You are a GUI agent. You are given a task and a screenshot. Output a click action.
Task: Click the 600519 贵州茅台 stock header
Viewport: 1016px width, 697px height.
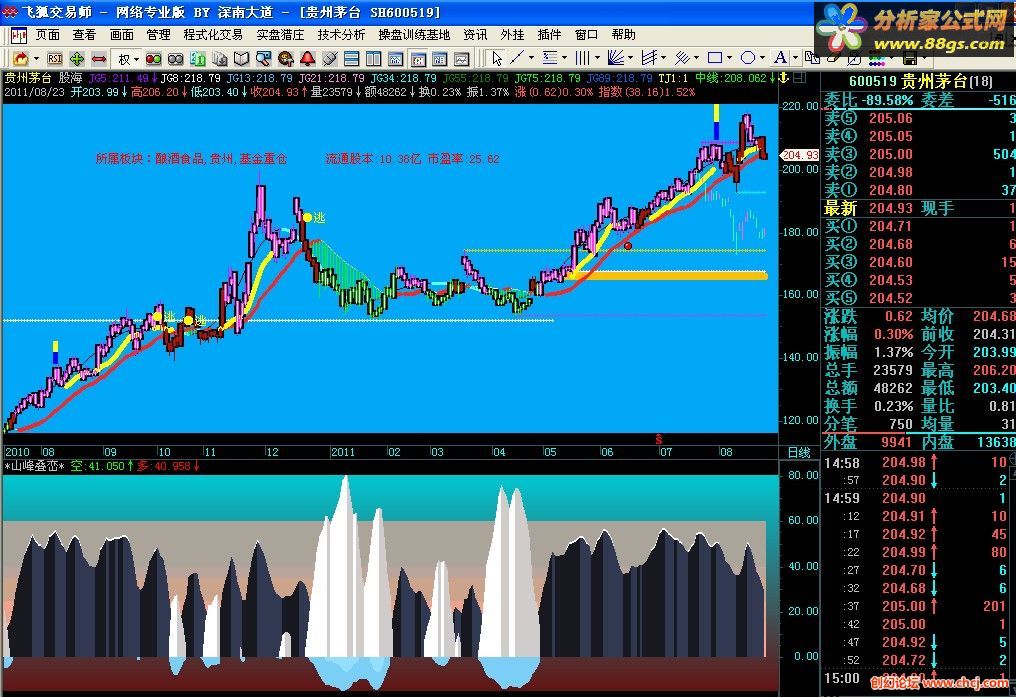(920, 81)
